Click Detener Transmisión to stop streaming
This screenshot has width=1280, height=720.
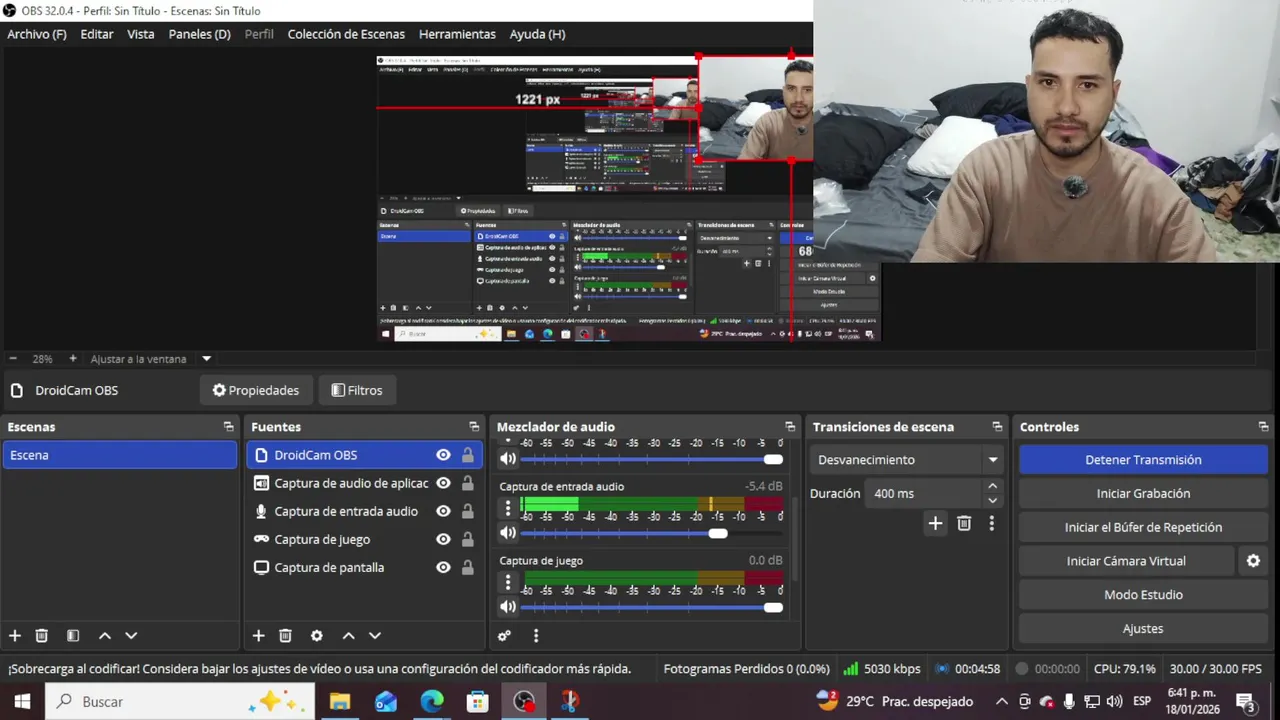tap(1143, 460)
